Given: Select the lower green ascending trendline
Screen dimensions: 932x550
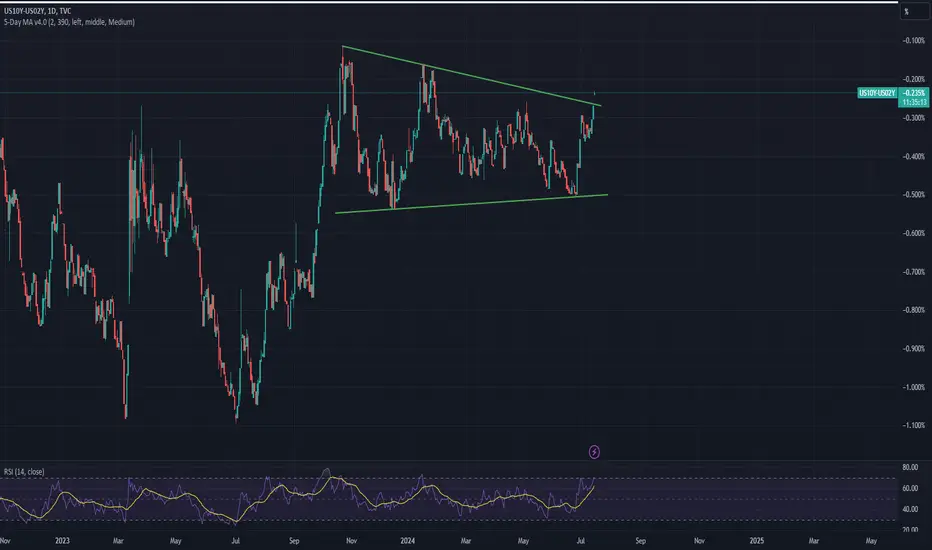Looking at the screenshot, I should (471, 204).
